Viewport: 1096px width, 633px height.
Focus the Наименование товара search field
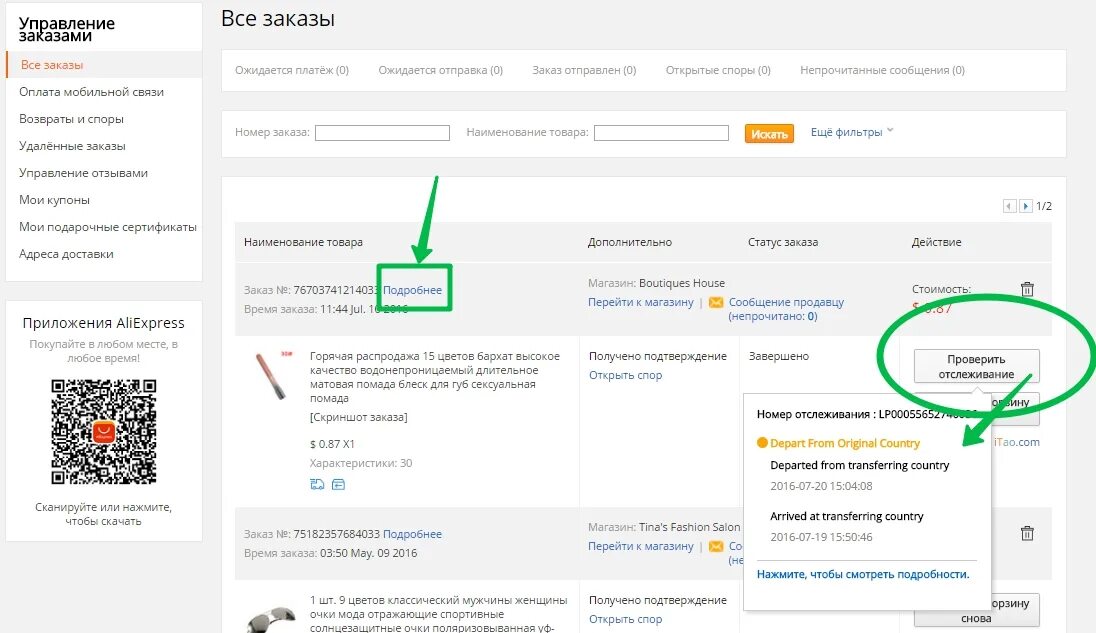coord(661,133)
